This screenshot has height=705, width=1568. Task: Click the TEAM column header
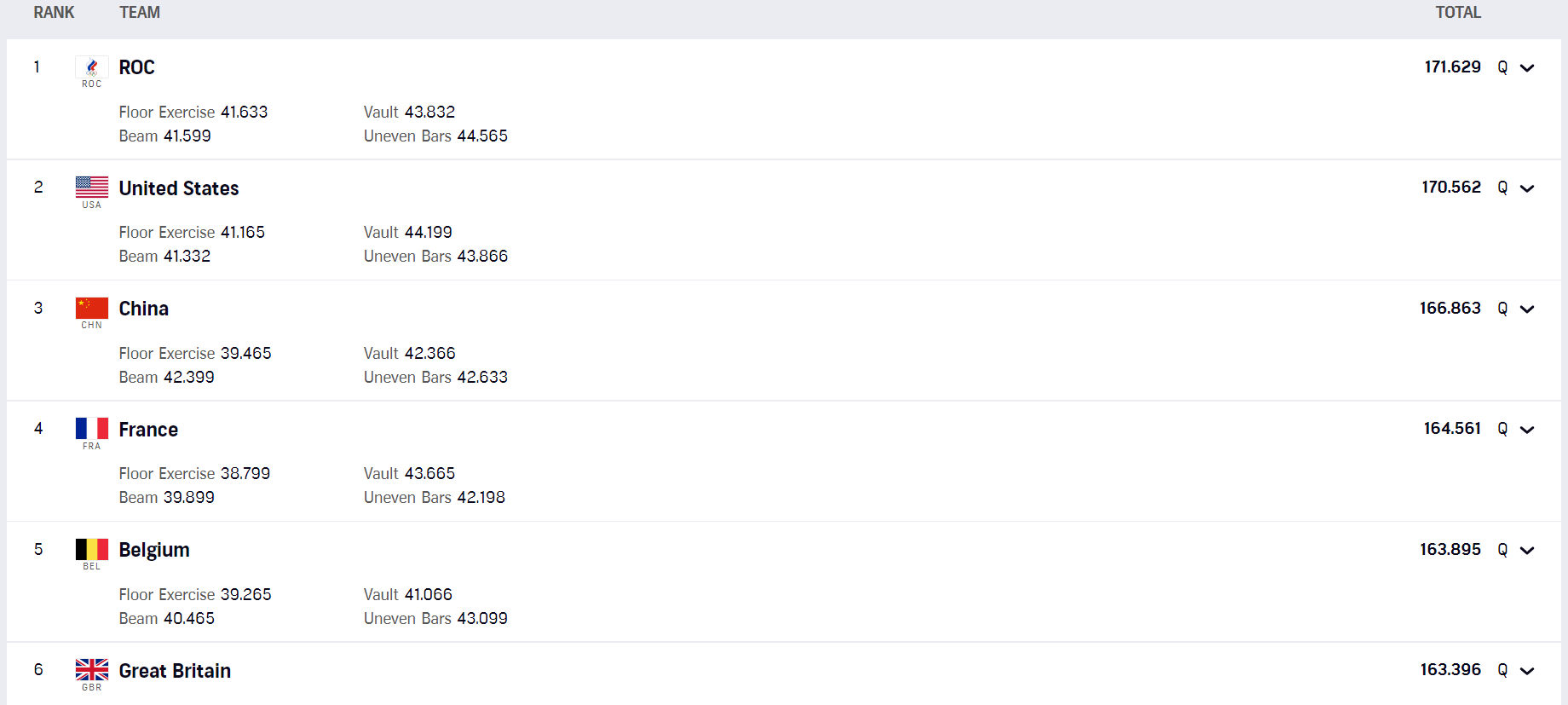(x=140, y=13)
